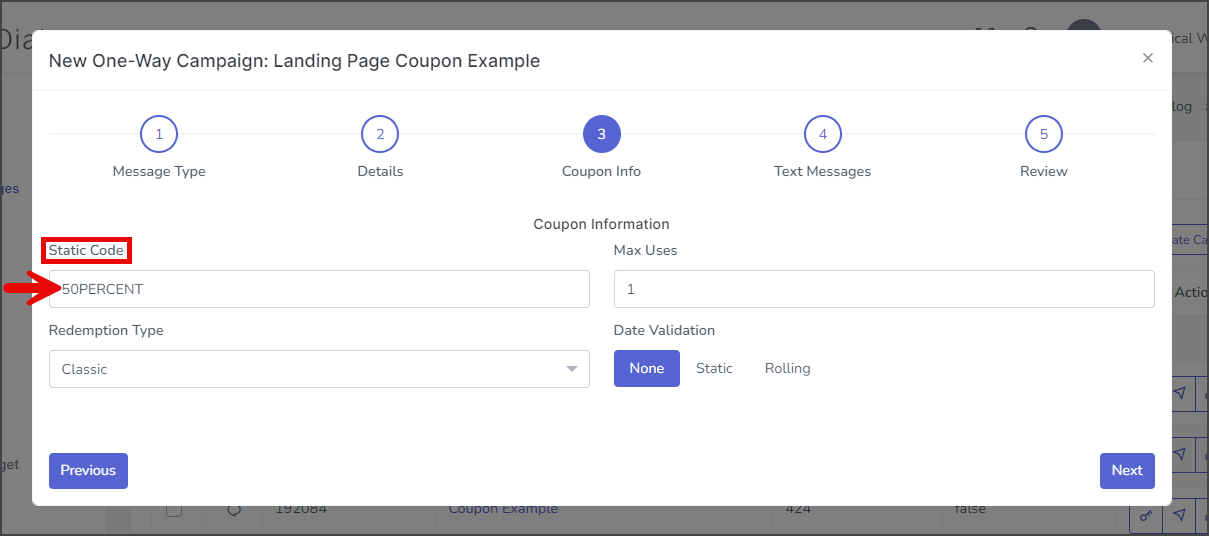Open Coupon Example link in background table
Viewport: 1209px width, 536px height.
click(503, 509)
